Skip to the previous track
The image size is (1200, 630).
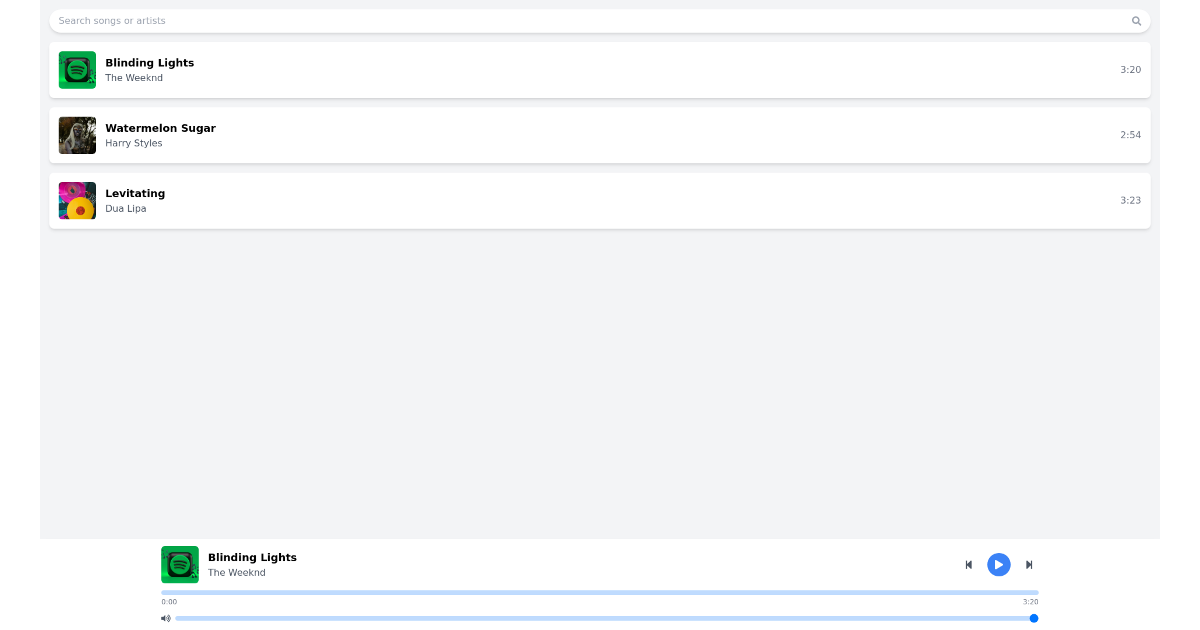tap(968, 565)
